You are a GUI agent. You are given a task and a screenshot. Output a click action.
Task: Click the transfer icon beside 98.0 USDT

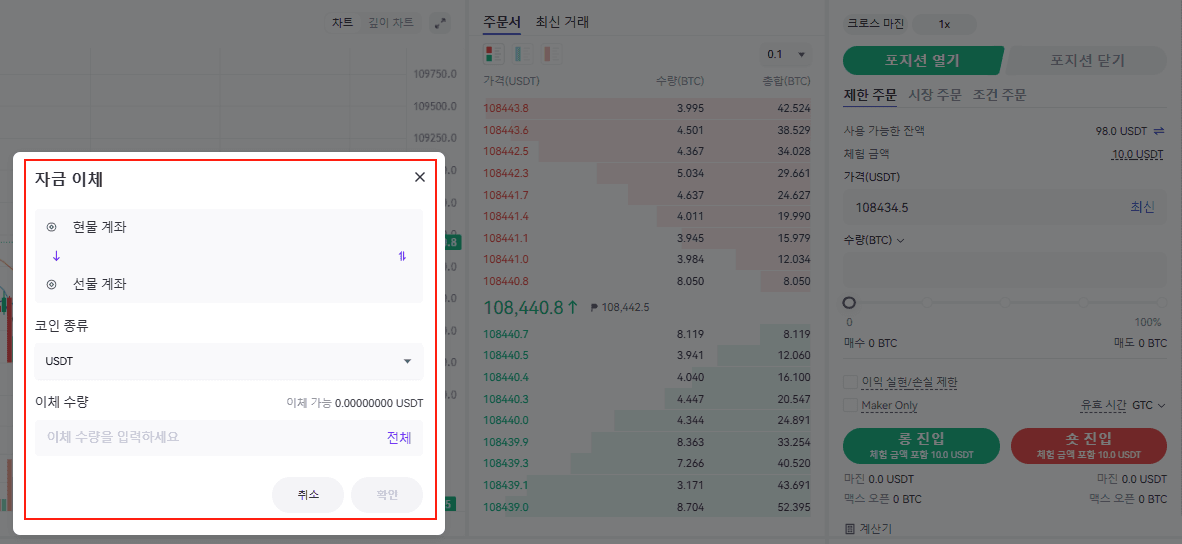pyautogui.click(x=1159, y=130)
